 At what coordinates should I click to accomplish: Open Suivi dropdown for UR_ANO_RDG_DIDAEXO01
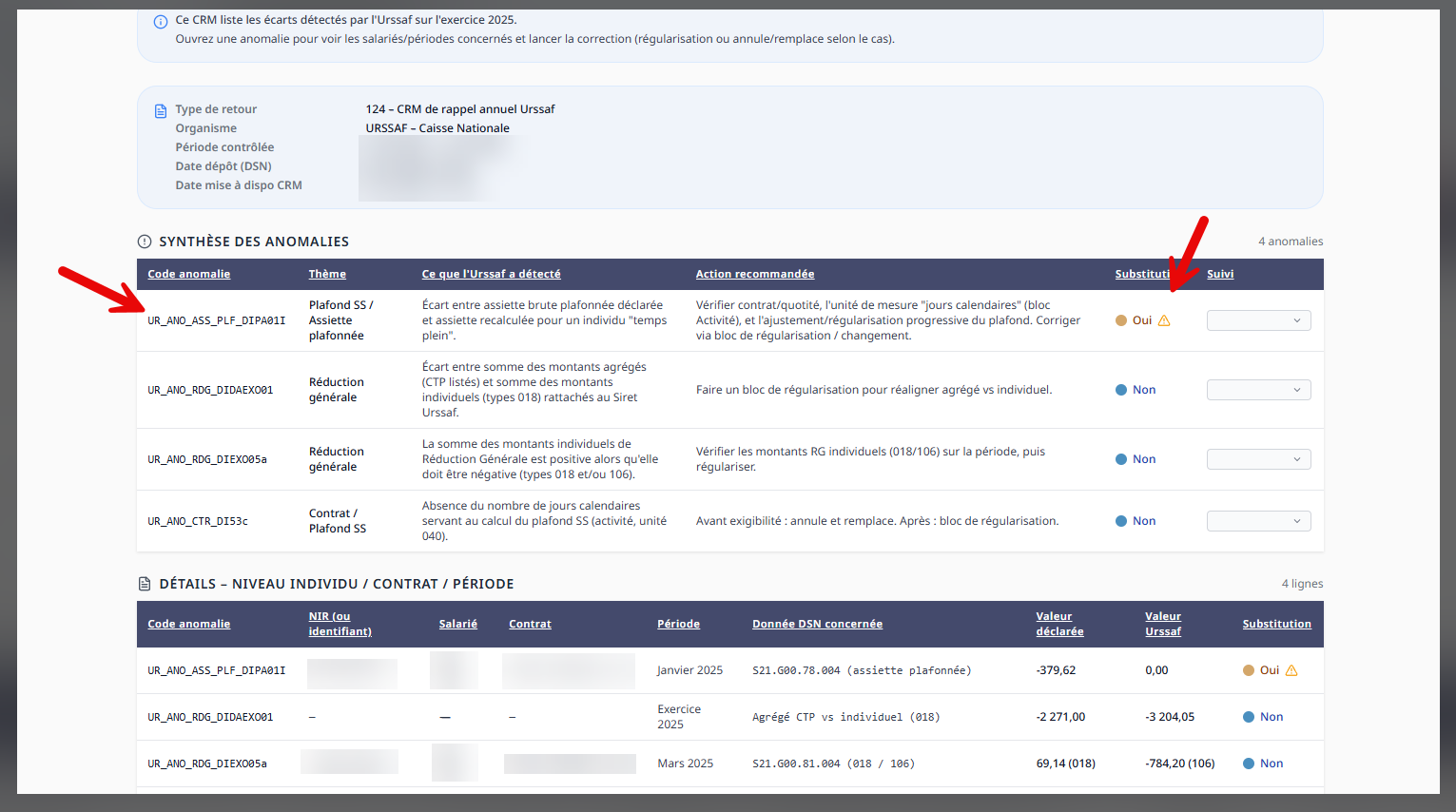tap(1258, 390)
